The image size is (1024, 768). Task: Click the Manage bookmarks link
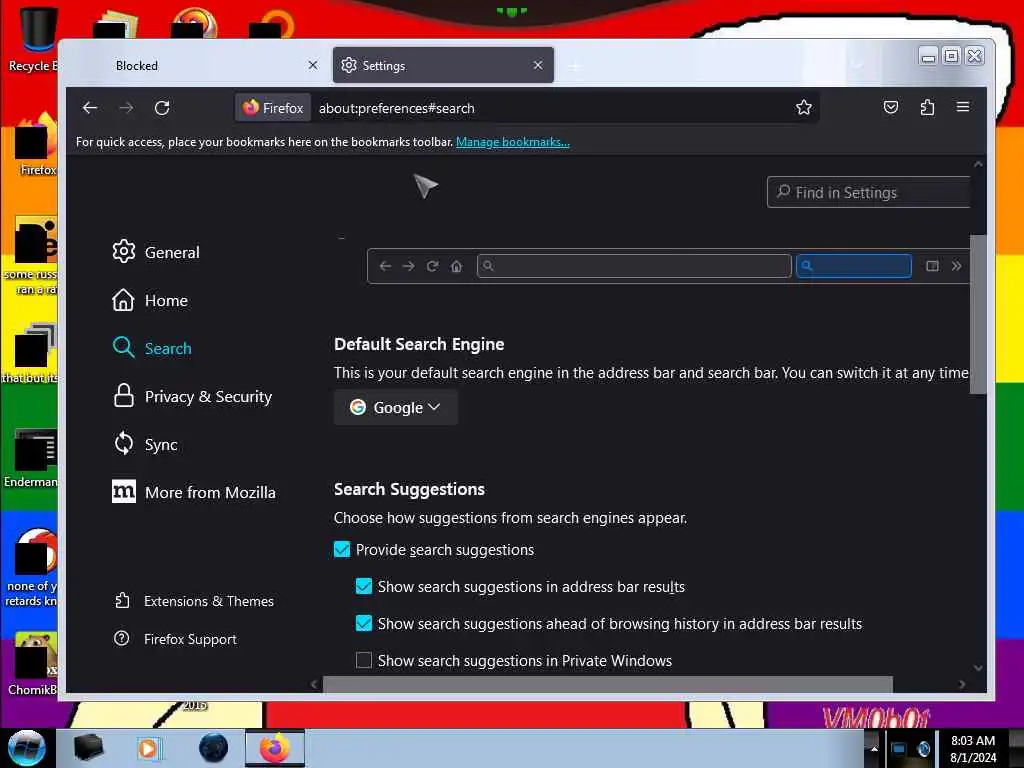pos(513,142)
